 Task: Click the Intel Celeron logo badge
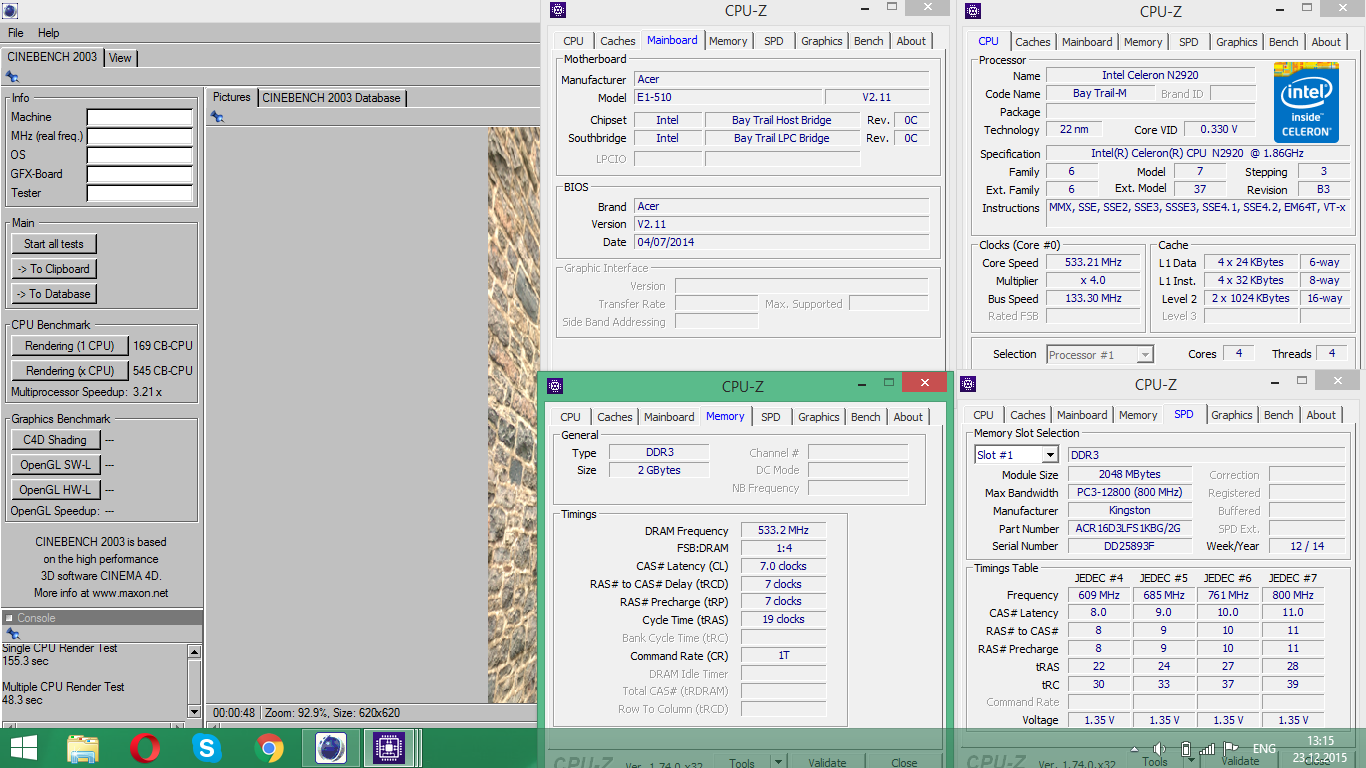pos(1306,102)
